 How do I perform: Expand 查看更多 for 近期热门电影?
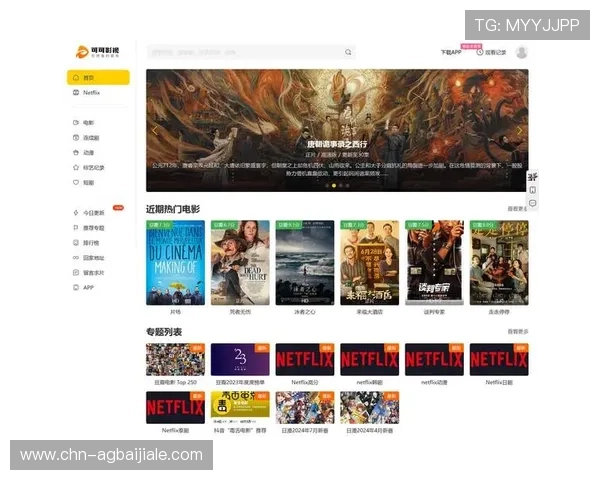pos(517,210)
